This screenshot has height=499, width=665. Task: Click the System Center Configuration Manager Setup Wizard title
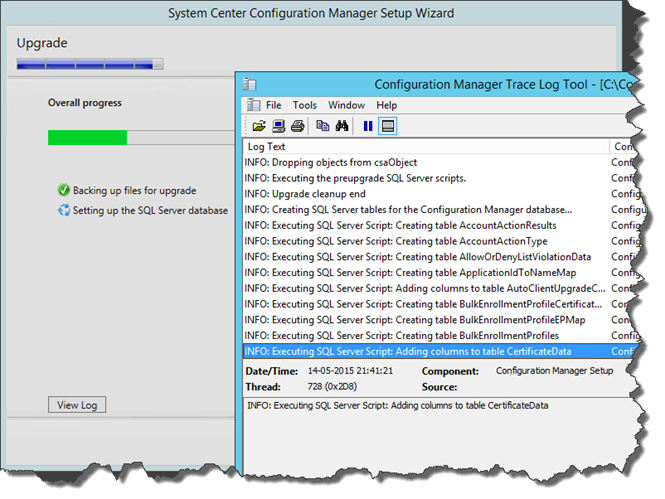point(311,13)
